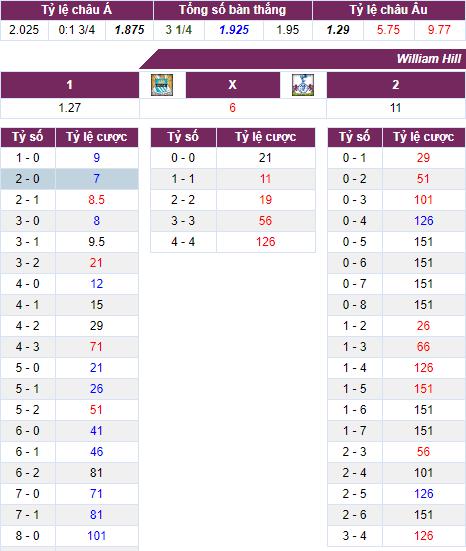Screen dimensions: 466x551
Task: Click the home team crest icon
Action: coord(162,85)
